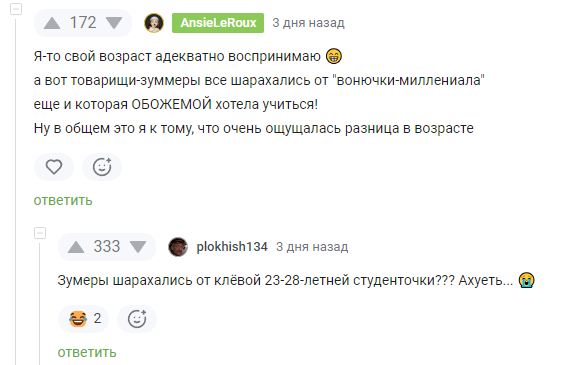The height and width of the screenshot is (365, 572).
Task: Downvote the plokhish134 reply
Action: point(138,247)
